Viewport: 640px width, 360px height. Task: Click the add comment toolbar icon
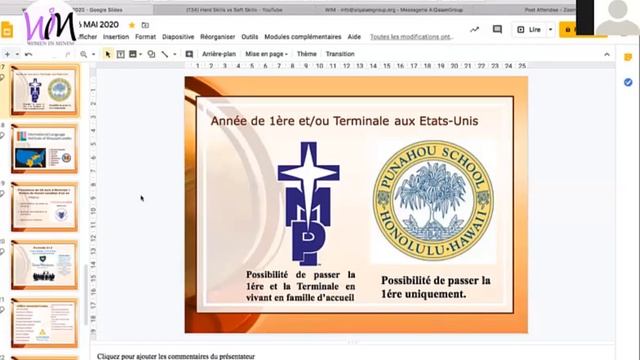pyautogui.click(x=189, y=54)
